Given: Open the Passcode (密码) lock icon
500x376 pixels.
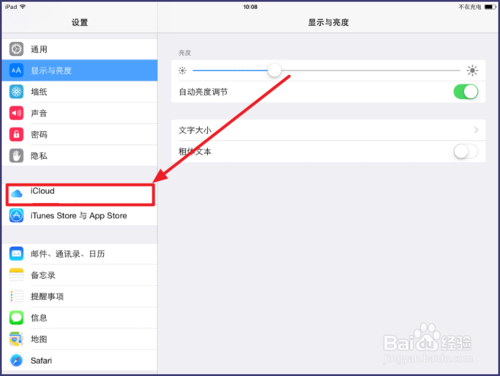Looking at the screenshot, I should coord(16,134).
